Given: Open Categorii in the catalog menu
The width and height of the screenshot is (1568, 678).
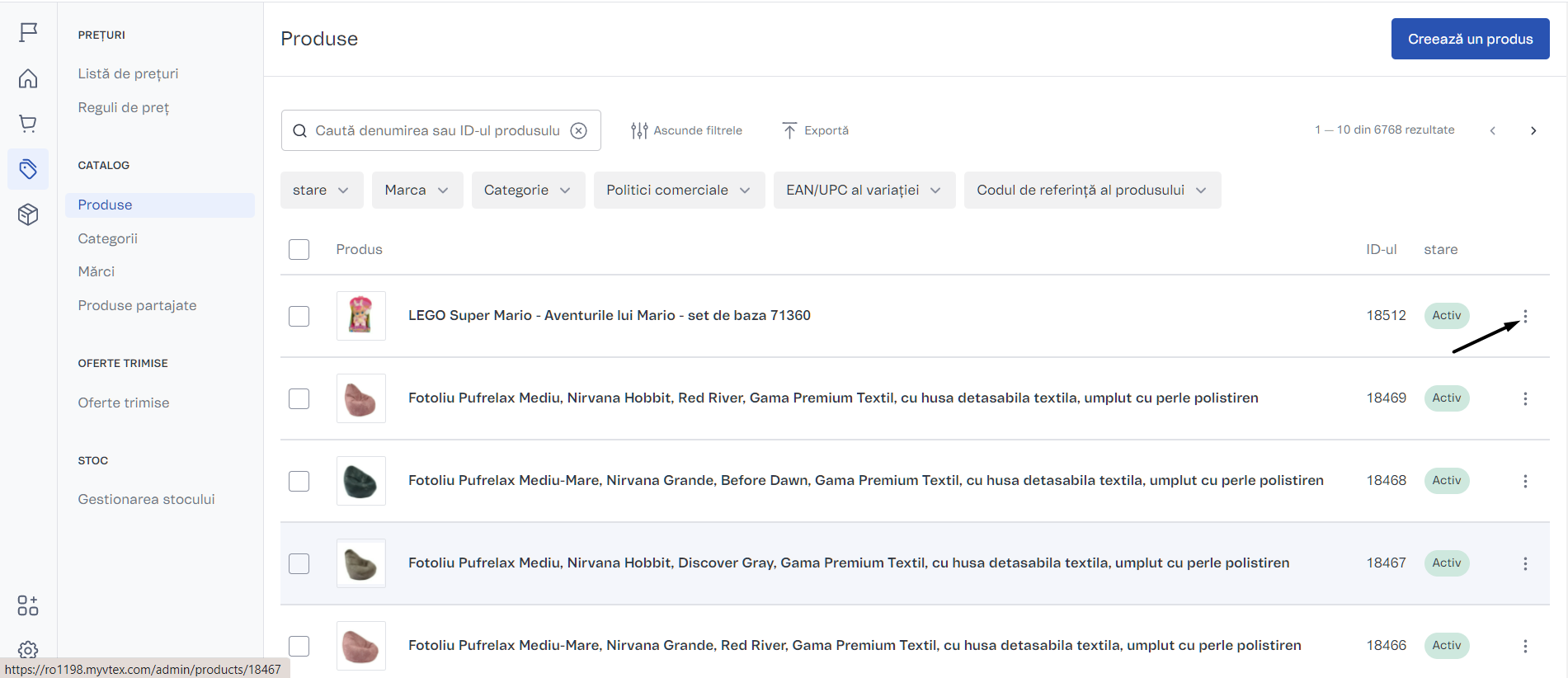Looking at the screenshot, I should 108,238.
